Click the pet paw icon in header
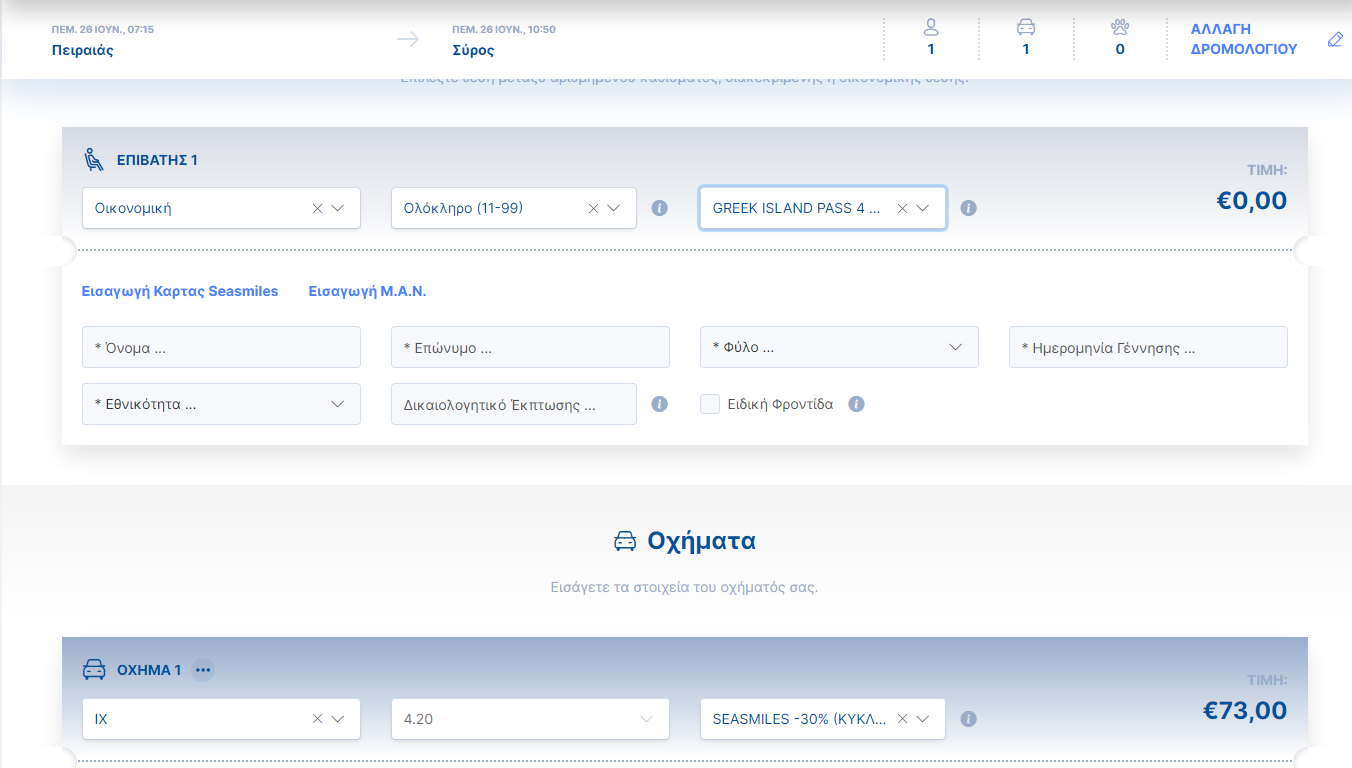This screenshot has height=768, width=1352. coord(1120,28)
